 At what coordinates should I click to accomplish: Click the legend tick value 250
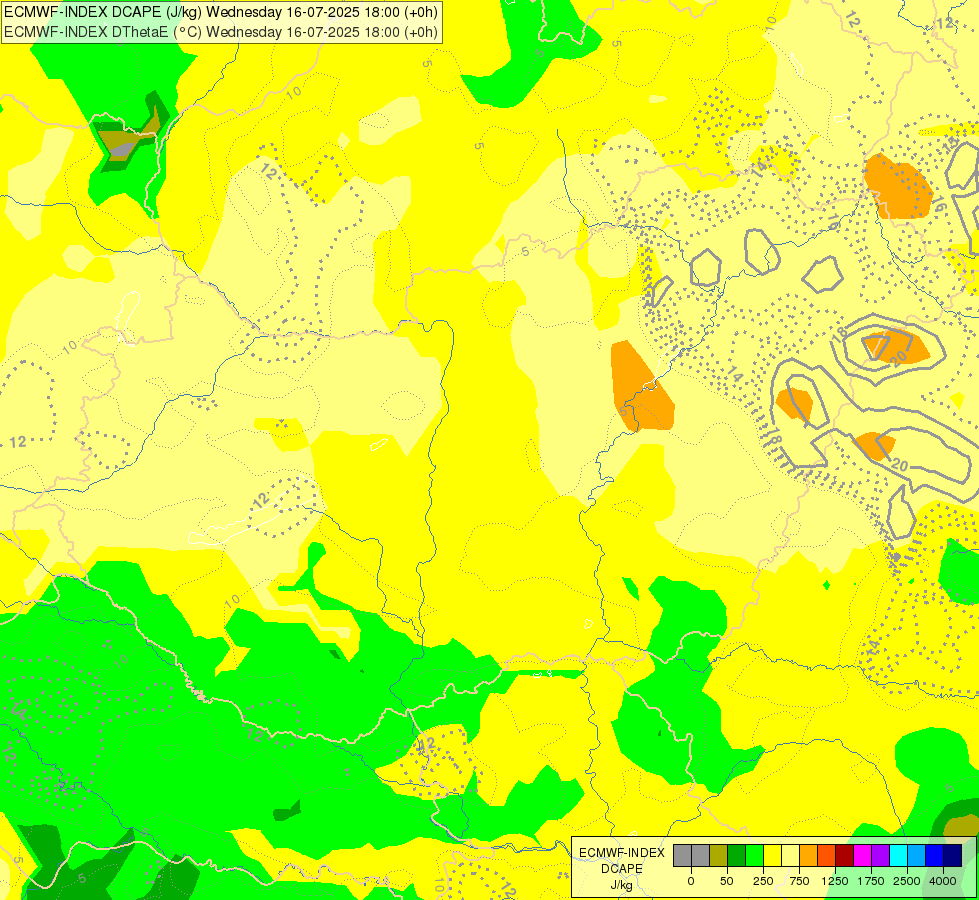pos(763,881)
